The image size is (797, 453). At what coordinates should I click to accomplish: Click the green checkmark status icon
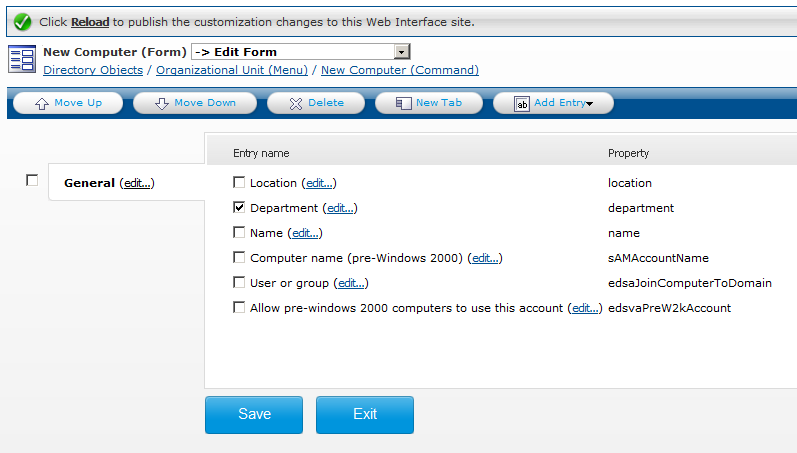coord(22,22)
